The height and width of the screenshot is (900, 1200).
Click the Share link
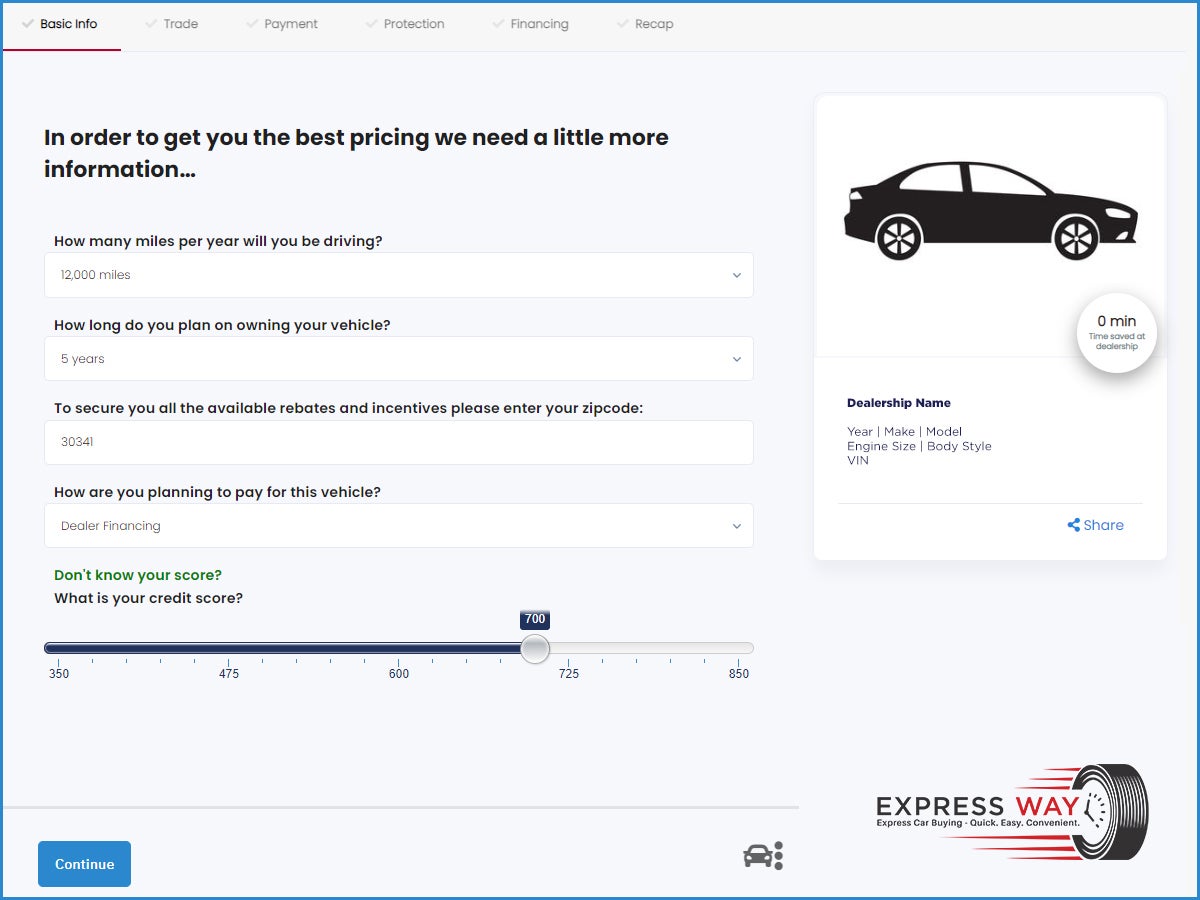(x=1103, y=525)
